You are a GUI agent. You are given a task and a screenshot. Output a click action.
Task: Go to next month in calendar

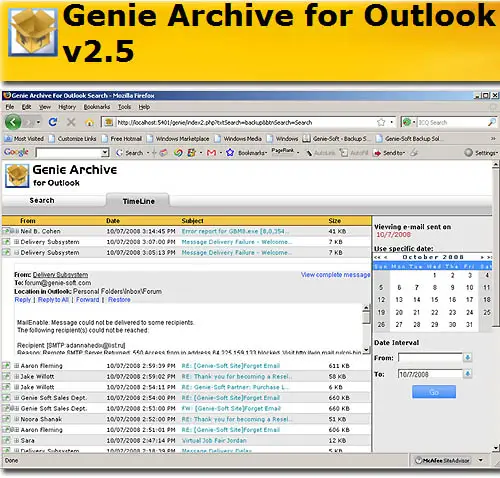coord(482,257)
